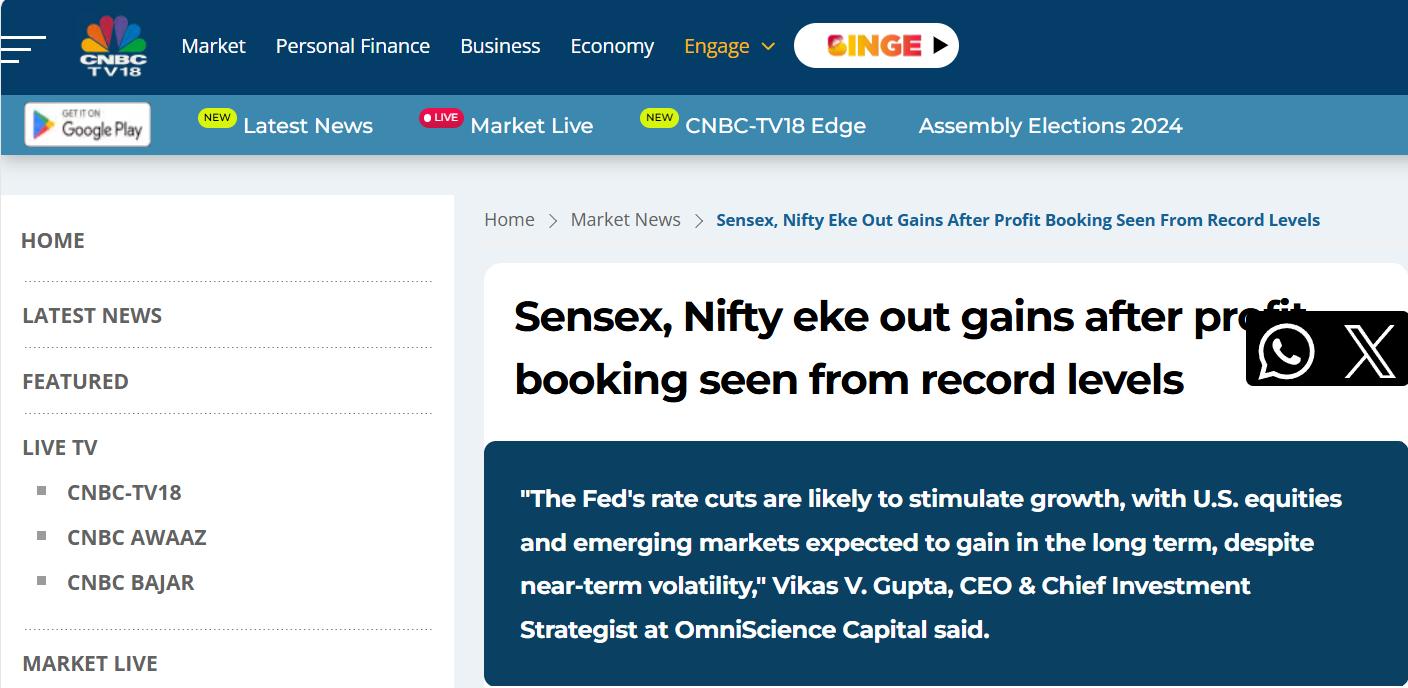Viewport: 1408px width, 688px height.
Task: Open FEATURED in the left sidebar
Action: 76,381
